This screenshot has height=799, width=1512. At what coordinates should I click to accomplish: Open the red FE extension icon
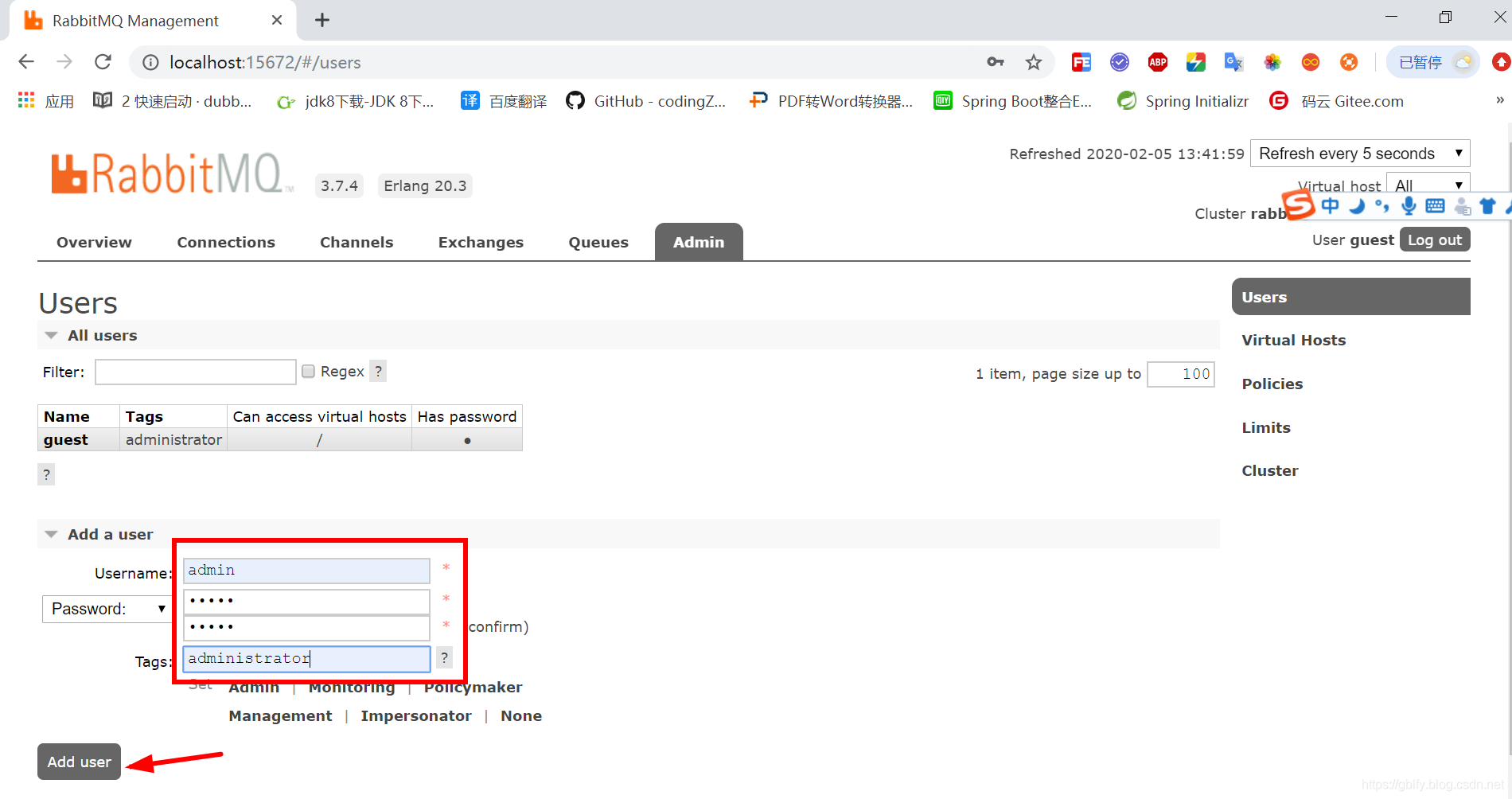[1081, 62]
